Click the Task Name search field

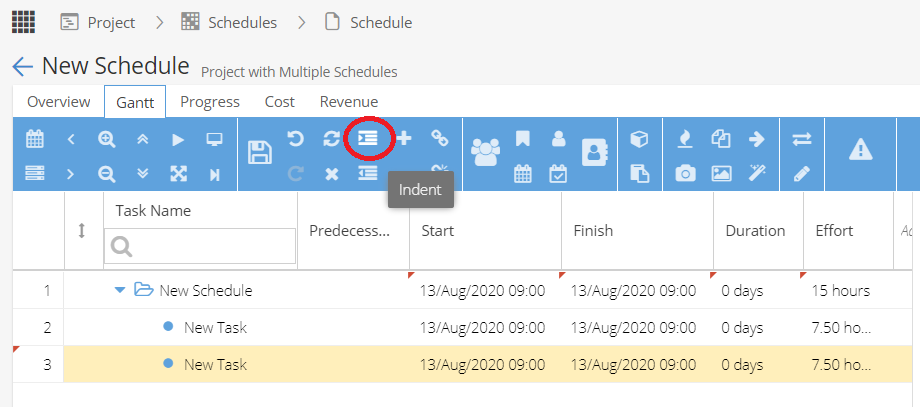(200, 246)
